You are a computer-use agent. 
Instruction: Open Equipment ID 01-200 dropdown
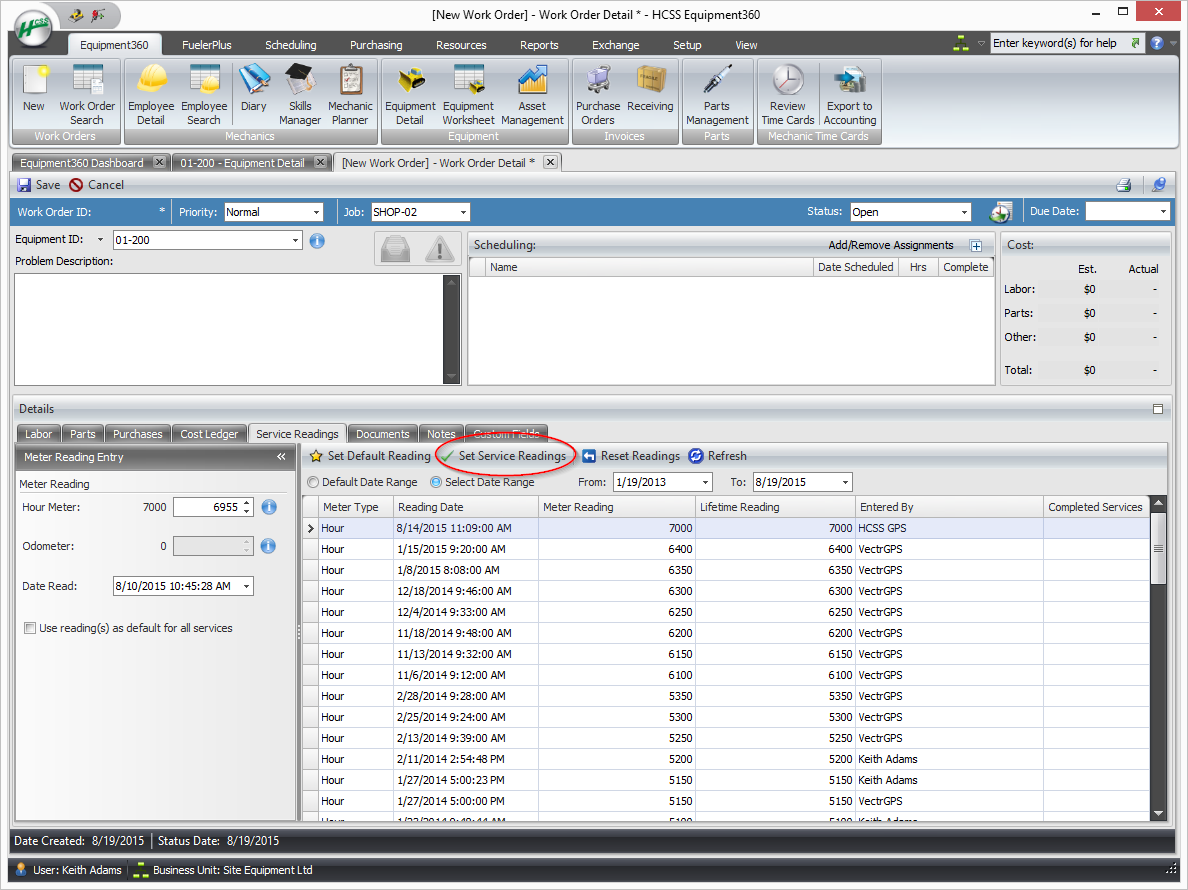[295, 240]
